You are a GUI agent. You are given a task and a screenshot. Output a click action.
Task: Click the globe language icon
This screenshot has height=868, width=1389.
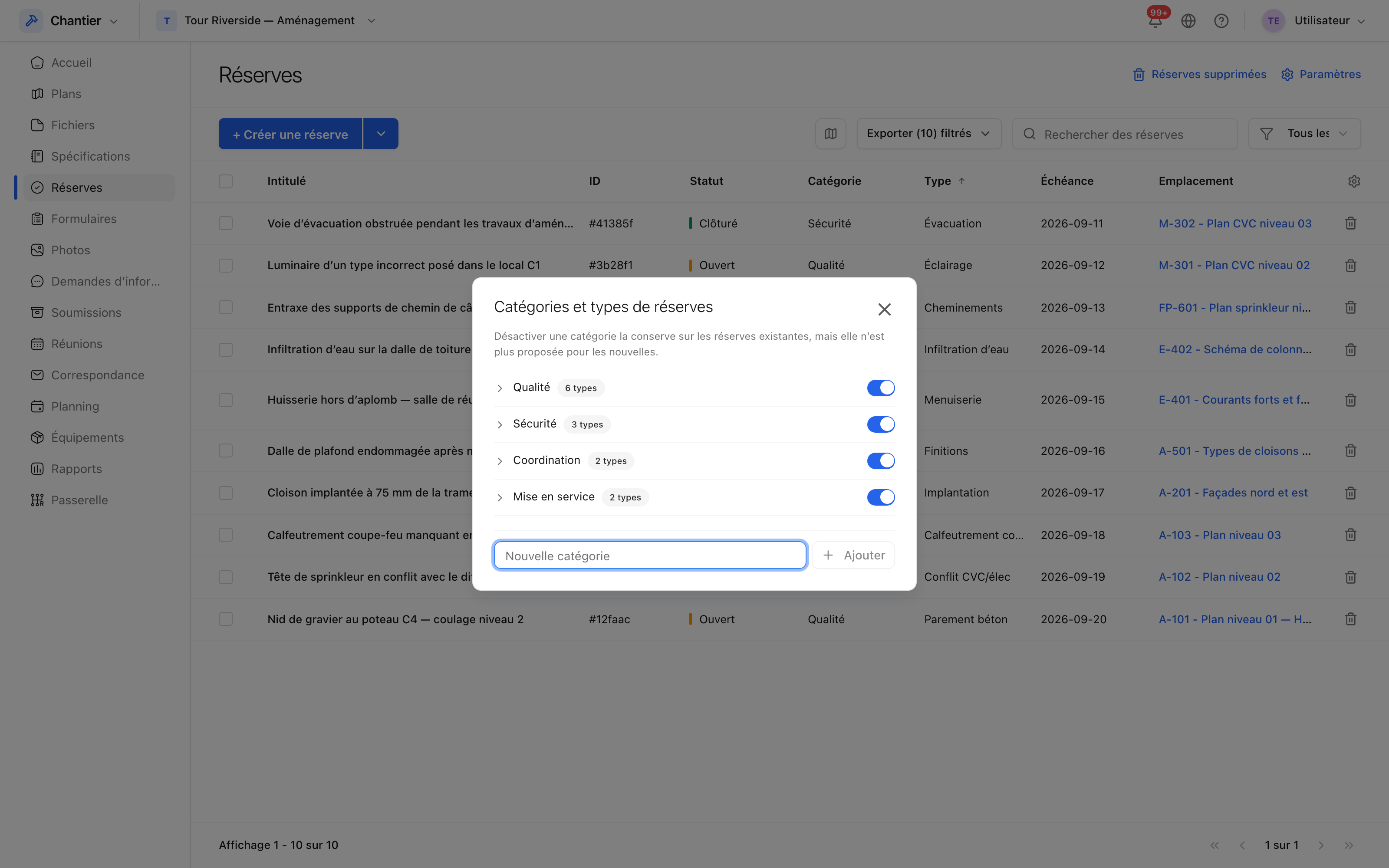pos(1188,21)
